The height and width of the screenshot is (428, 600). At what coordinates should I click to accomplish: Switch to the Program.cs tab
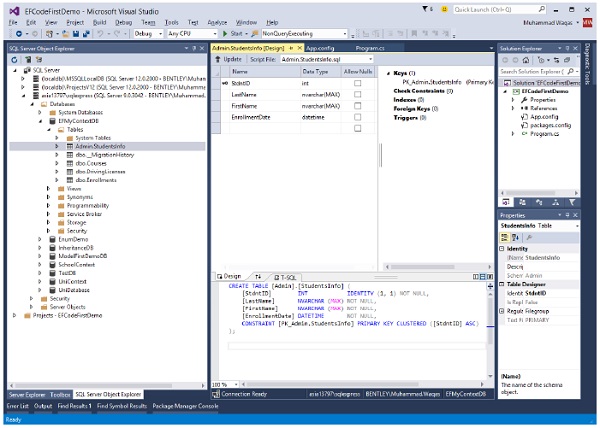369,47
